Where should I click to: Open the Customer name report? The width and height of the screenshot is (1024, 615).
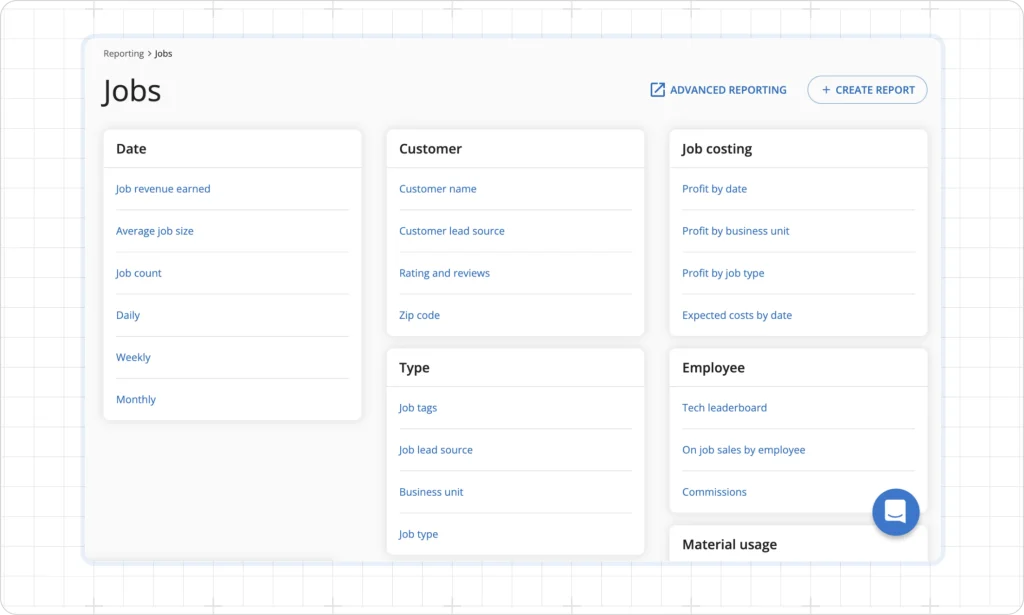coord(438,189)
